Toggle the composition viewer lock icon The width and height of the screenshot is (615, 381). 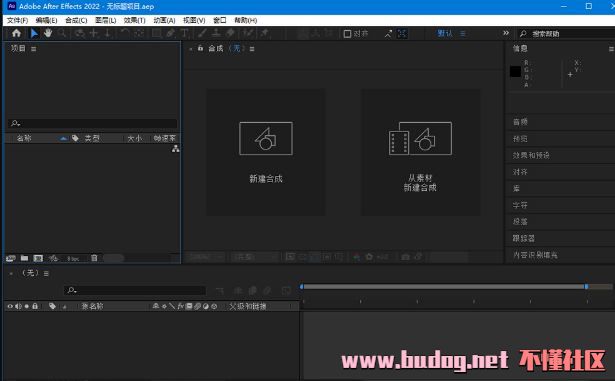(x=200, y=48)
